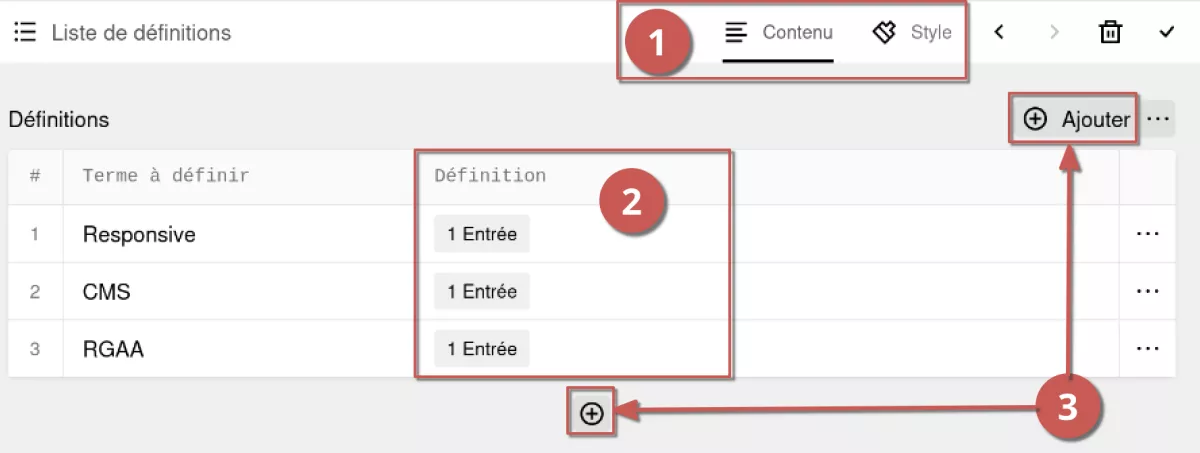This screenshot has width=1200, height=453.
Task: Delete the element using trash icon
Action: (x=1110, y=32)
